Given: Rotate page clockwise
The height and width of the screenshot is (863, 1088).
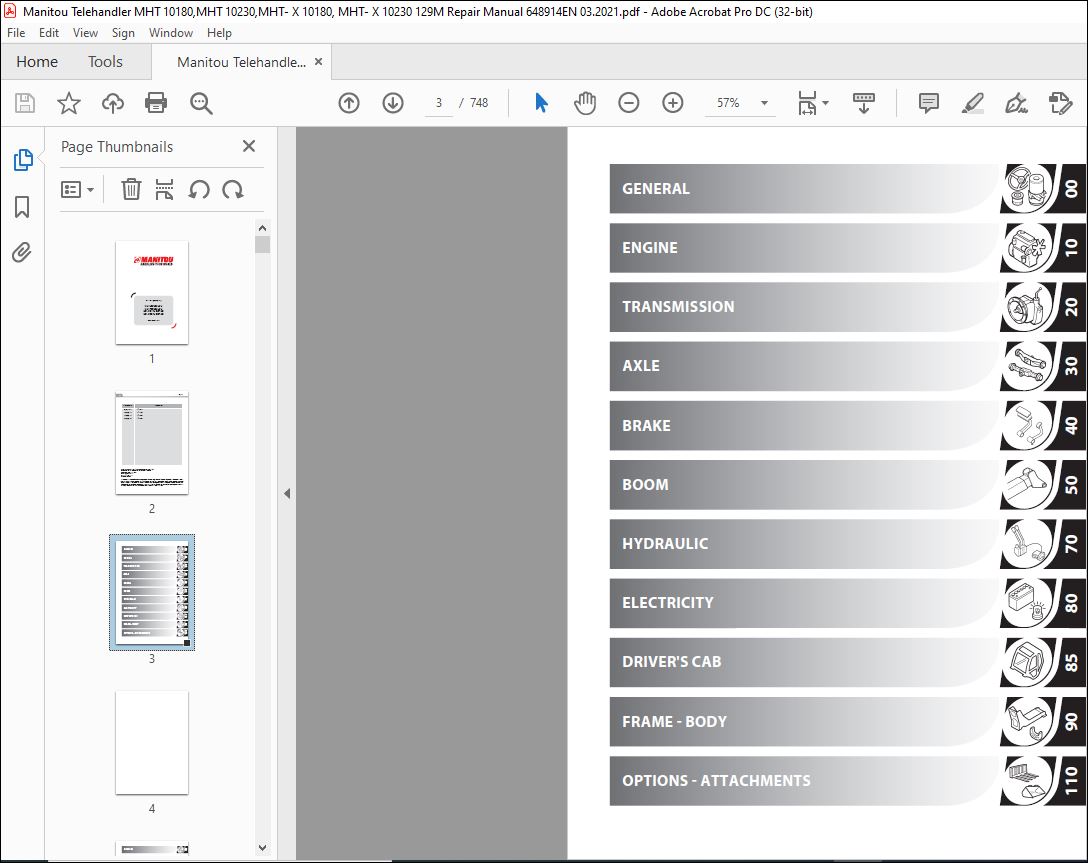Looking at the screenshot, I should click(232, 189).
